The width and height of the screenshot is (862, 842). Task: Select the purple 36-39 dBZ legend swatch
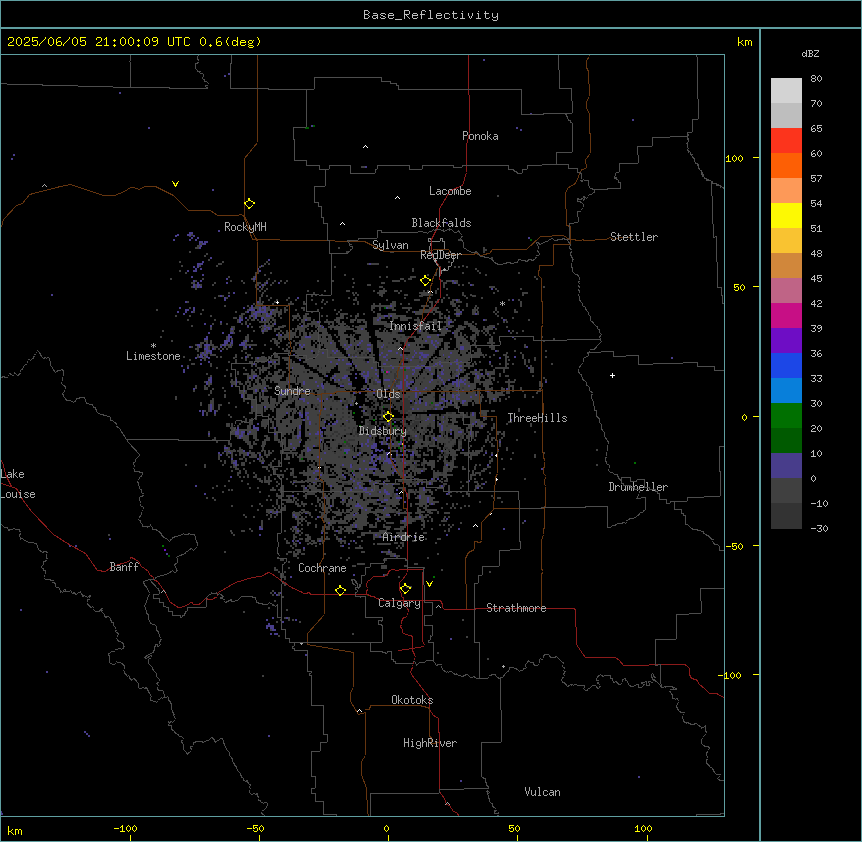point(786,341)
